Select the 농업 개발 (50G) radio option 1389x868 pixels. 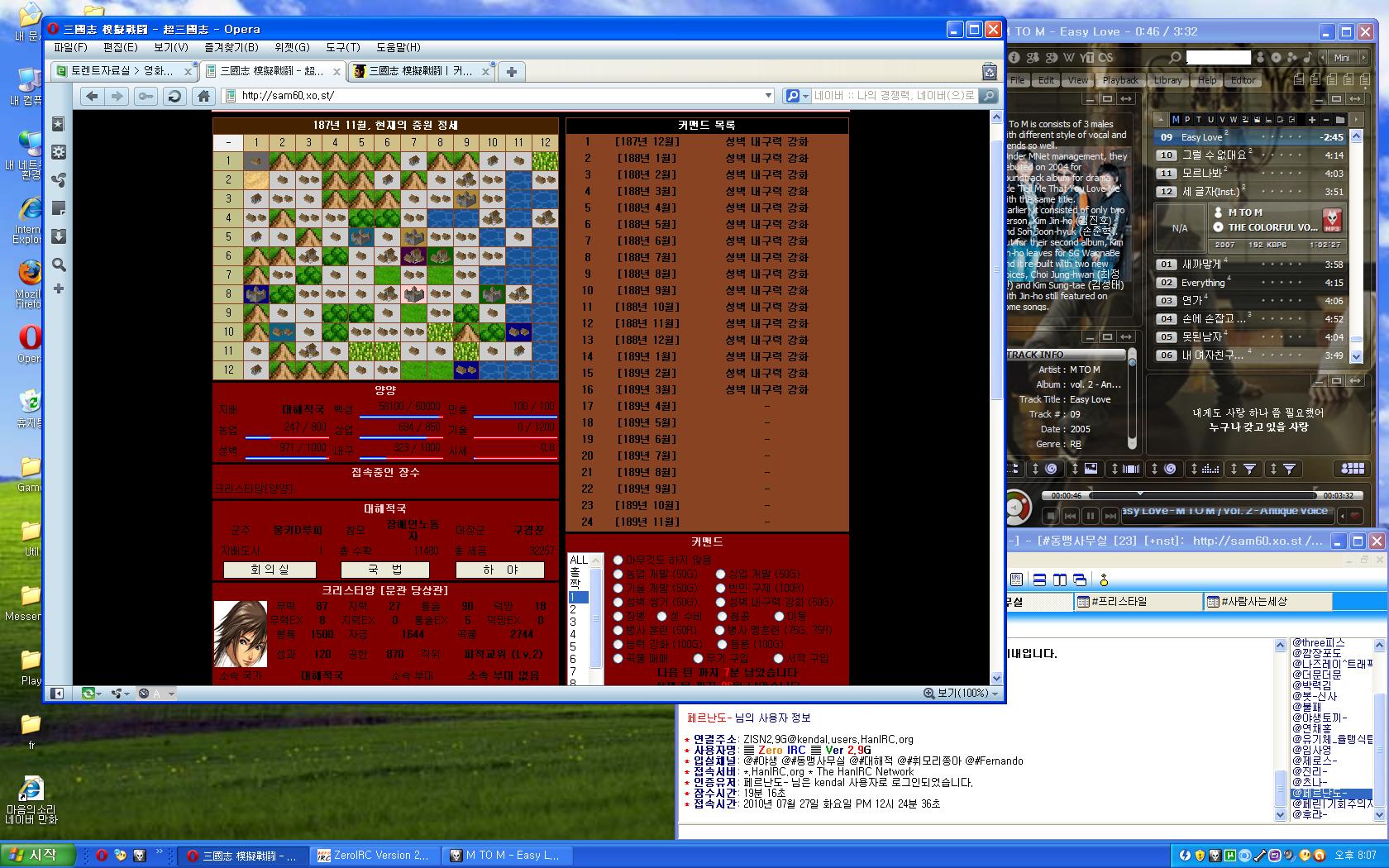point(618,574)
